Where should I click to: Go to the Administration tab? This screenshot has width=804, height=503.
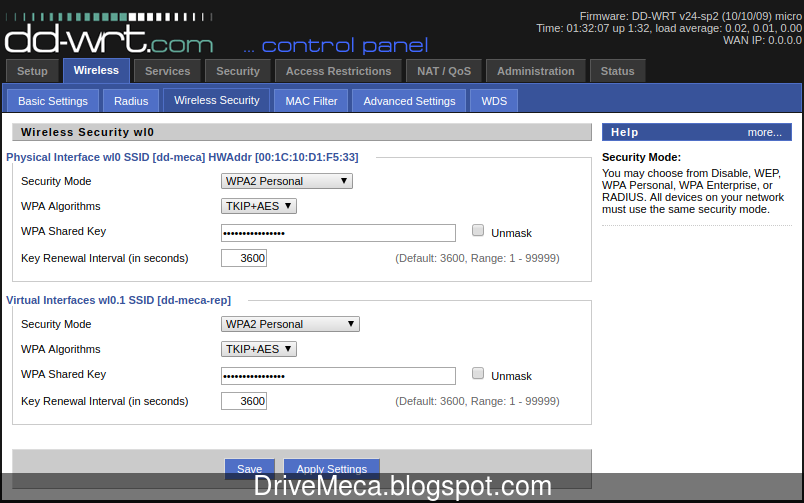[x=536, y=71]
